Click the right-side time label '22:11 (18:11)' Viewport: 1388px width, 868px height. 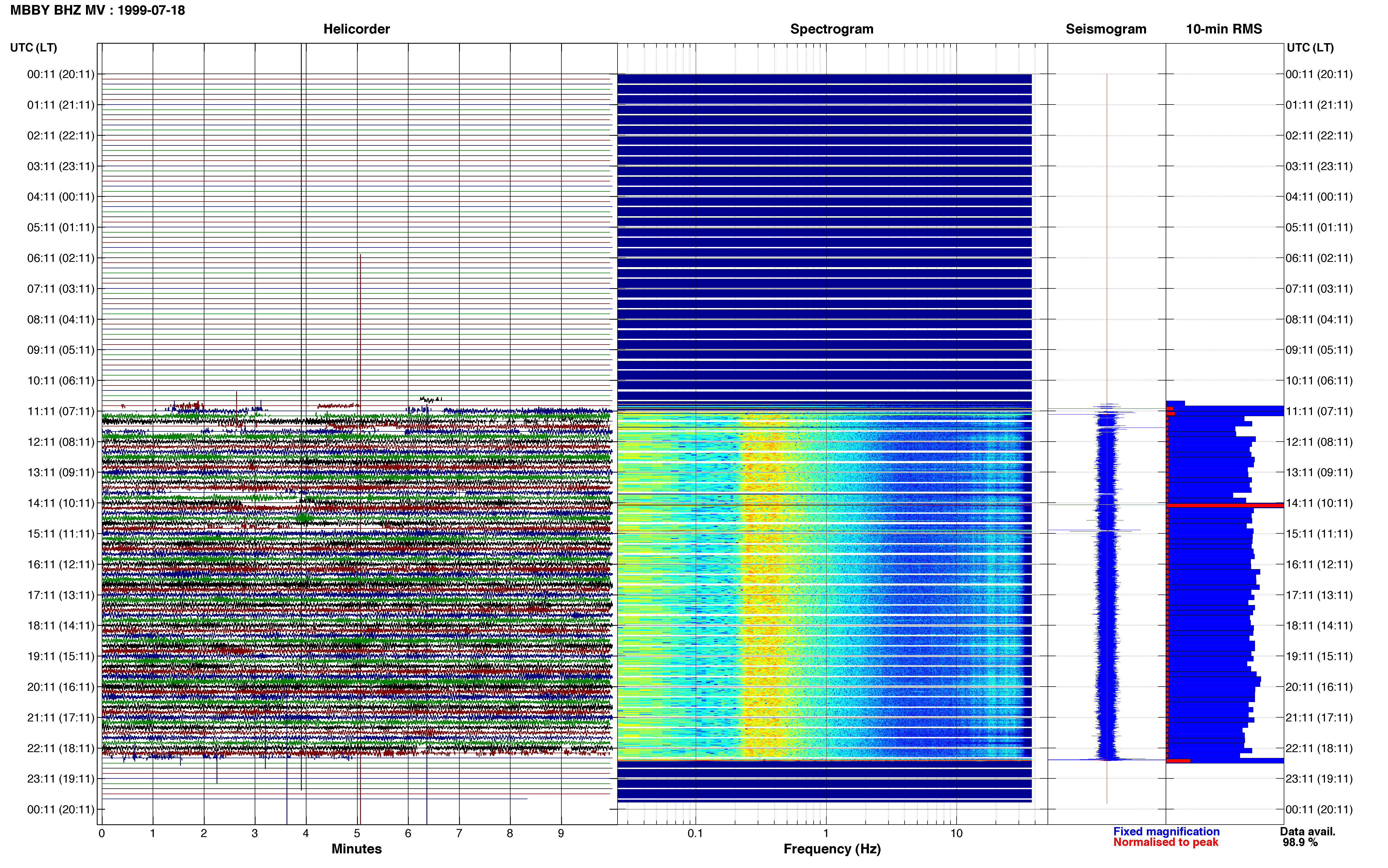tap(1319, 749)
